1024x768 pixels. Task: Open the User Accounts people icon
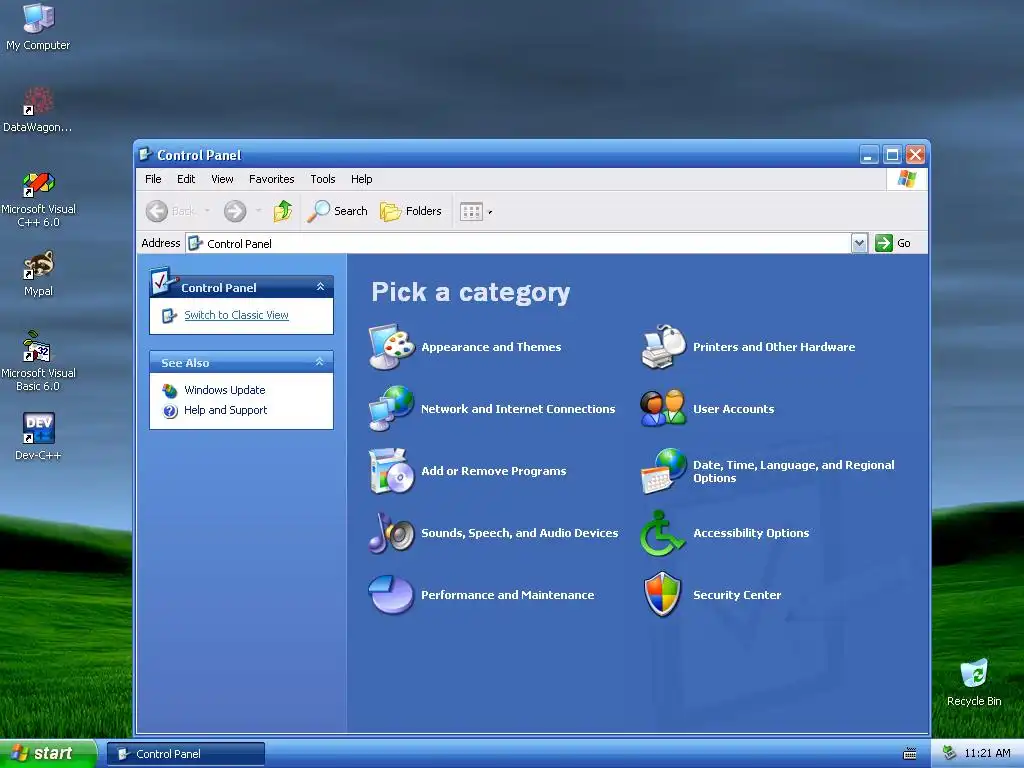664,408
